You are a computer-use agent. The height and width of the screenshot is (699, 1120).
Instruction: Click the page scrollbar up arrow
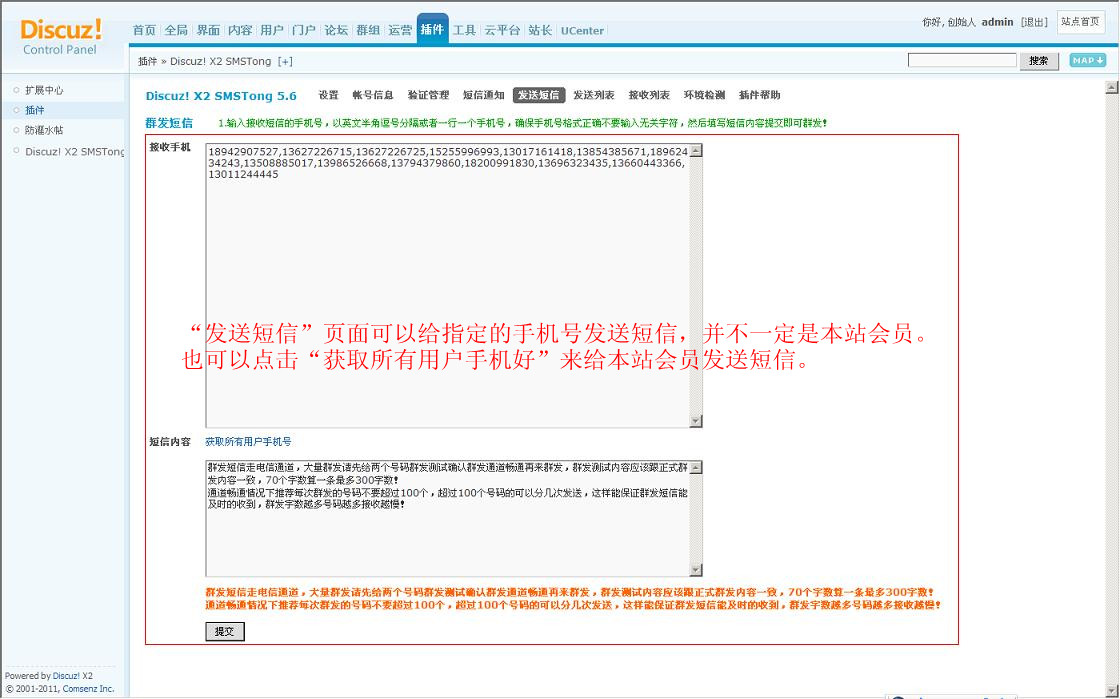(1111, 87)
